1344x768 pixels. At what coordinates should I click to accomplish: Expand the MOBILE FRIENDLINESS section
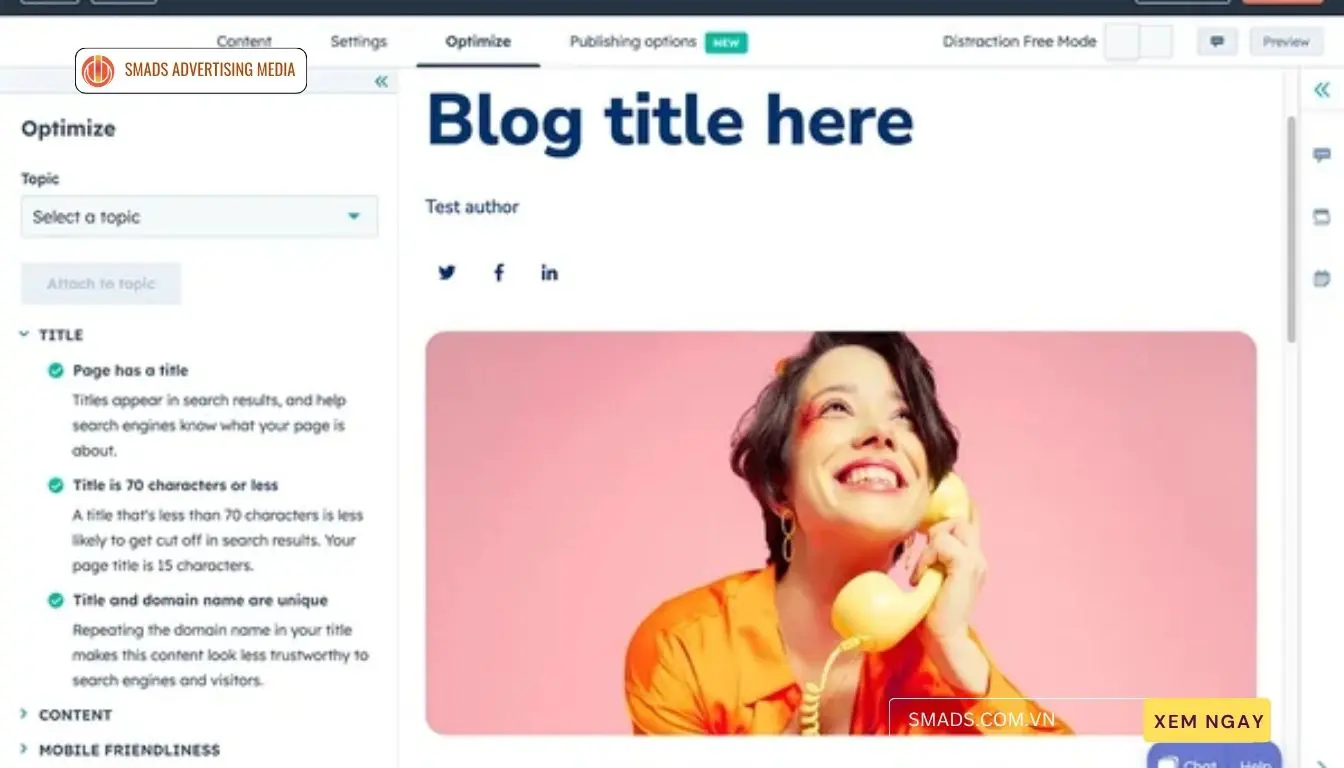point(119,750)
